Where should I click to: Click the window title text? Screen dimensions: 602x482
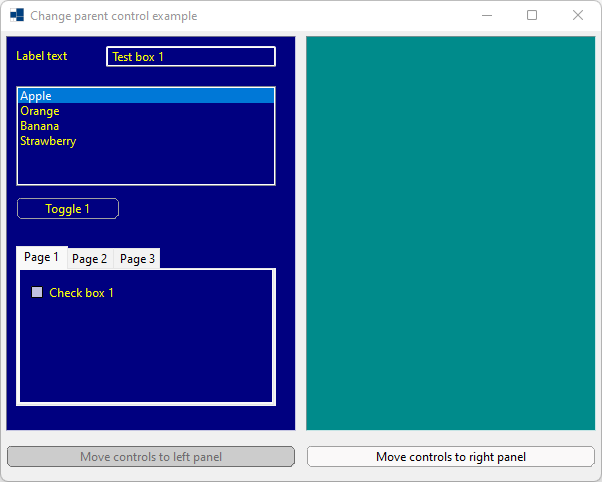coord(113,16)
